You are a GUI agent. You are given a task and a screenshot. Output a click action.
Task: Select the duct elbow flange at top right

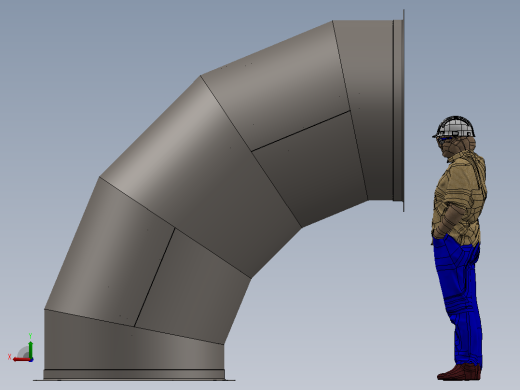pyautogui.click(x=404, y=110)
